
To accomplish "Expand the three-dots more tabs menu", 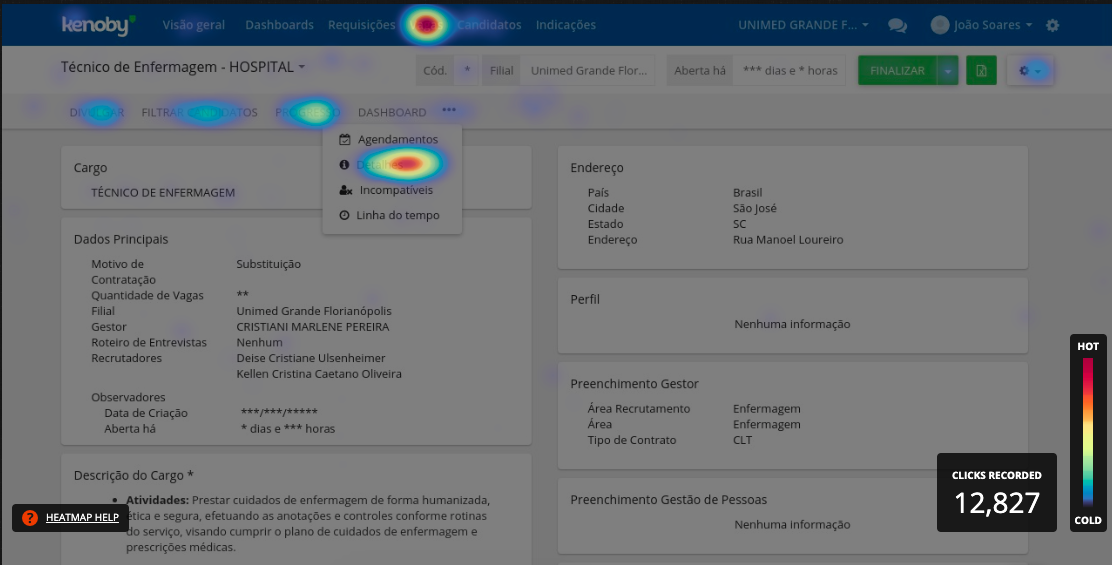I will [x=449, y=111].
